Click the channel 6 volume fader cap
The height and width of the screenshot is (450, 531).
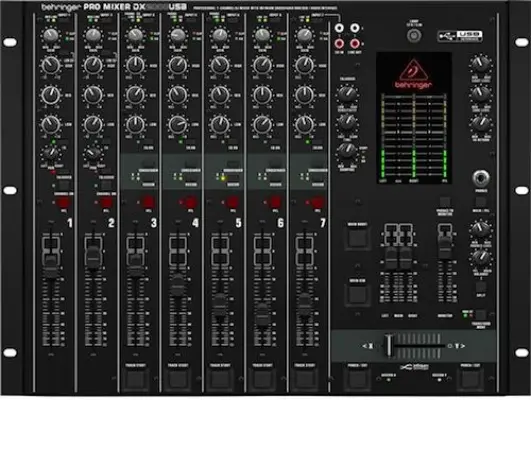click(x=262, y=313)
